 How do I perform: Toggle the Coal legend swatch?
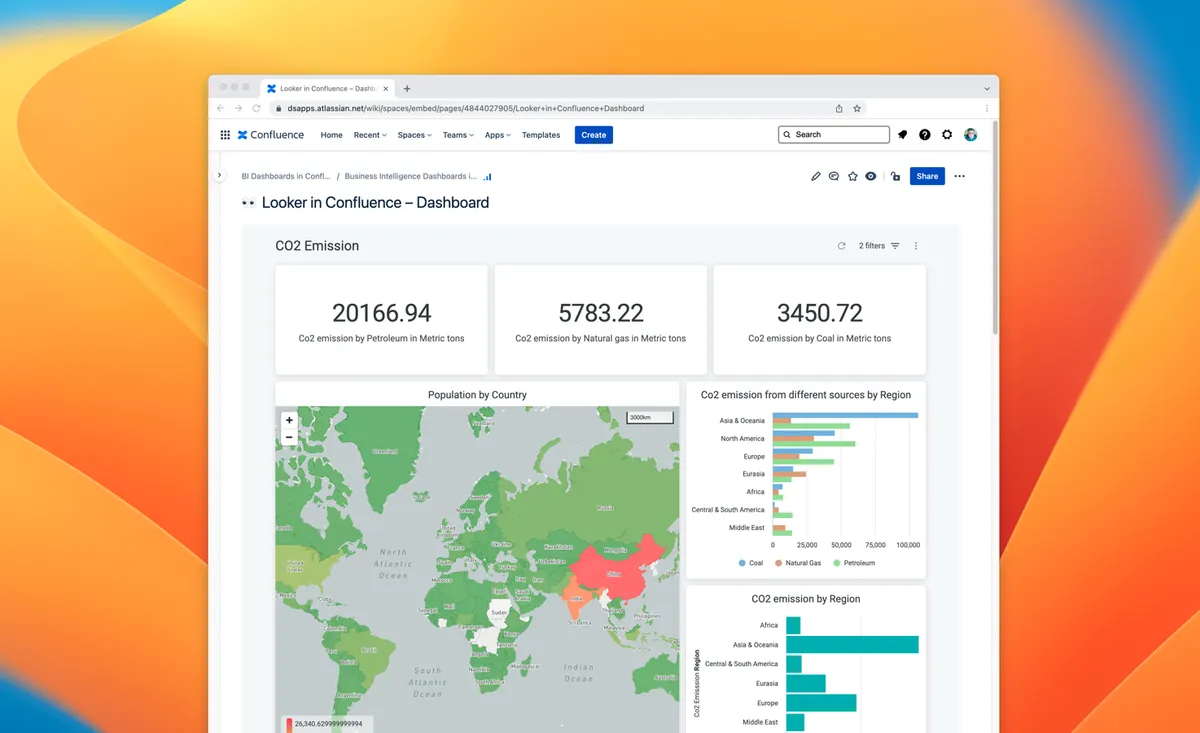742,563
